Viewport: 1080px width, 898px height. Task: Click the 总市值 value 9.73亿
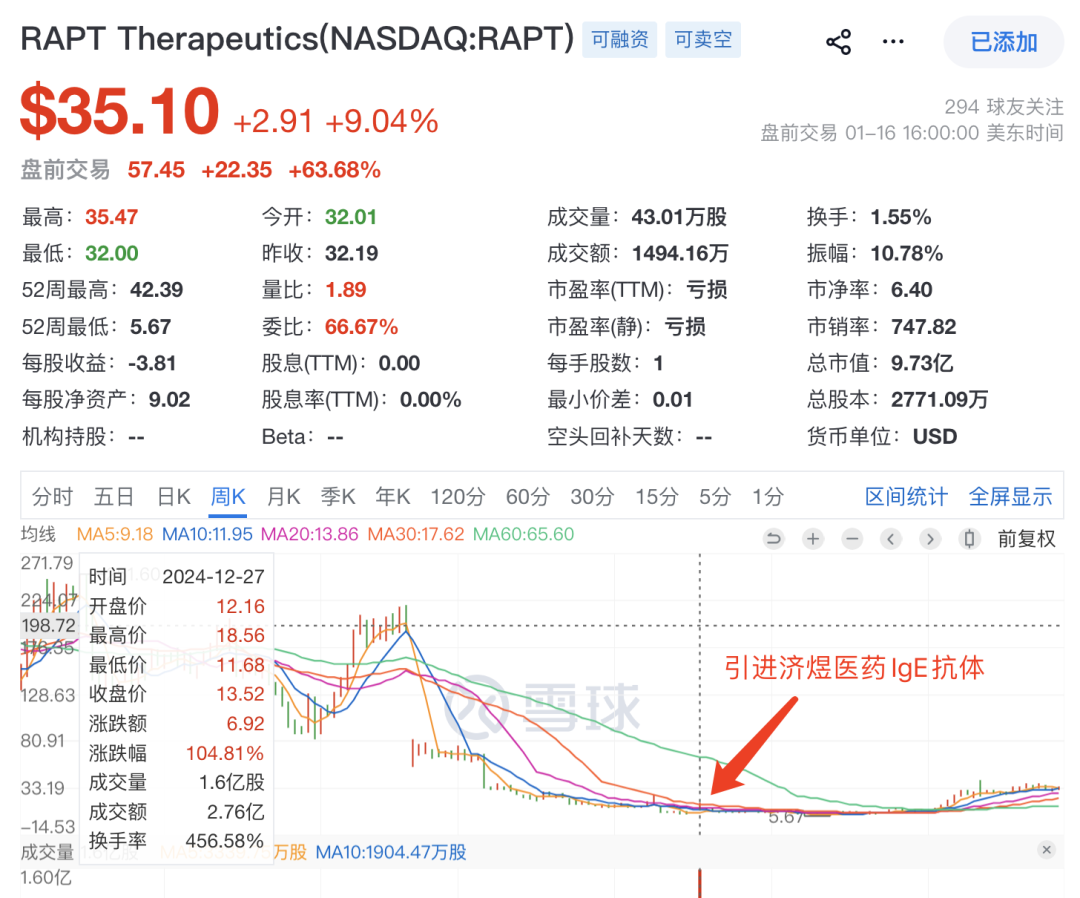click(x=922, y=363)
